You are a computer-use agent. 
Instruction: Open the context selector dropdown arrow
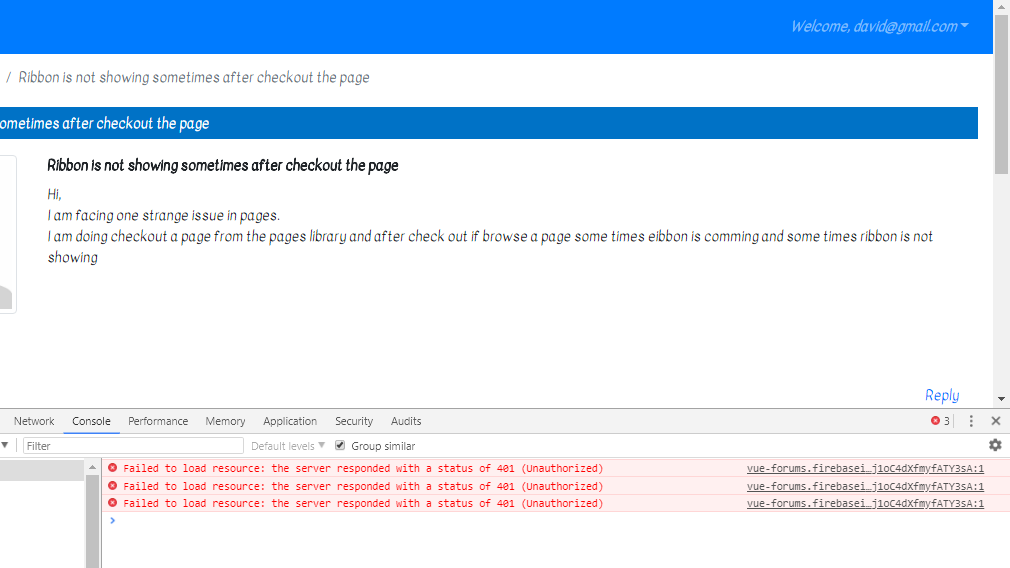point(4,445)
